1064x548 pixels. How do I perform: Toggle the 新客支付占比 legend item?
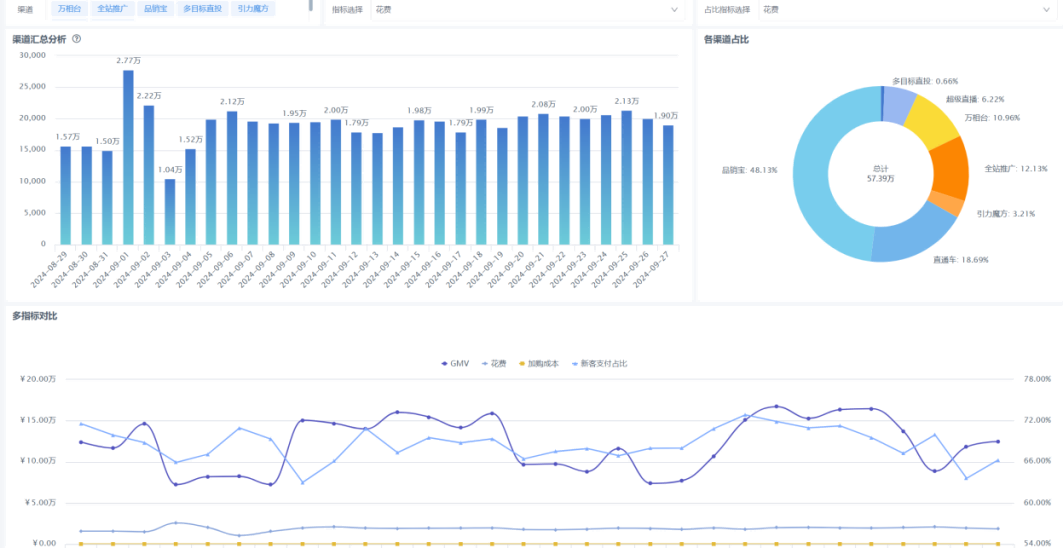pyautogui.click(x=598, y=364)
